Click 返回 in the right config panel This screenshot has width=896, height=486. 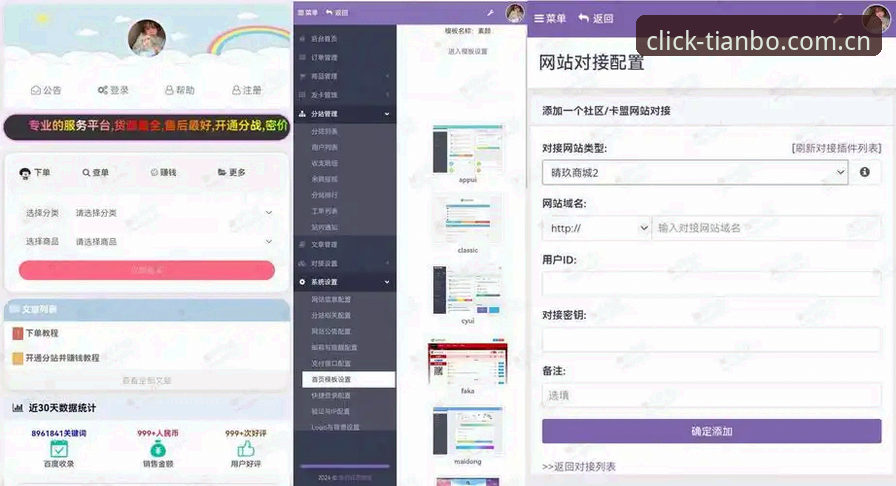(x=595, y=18)
